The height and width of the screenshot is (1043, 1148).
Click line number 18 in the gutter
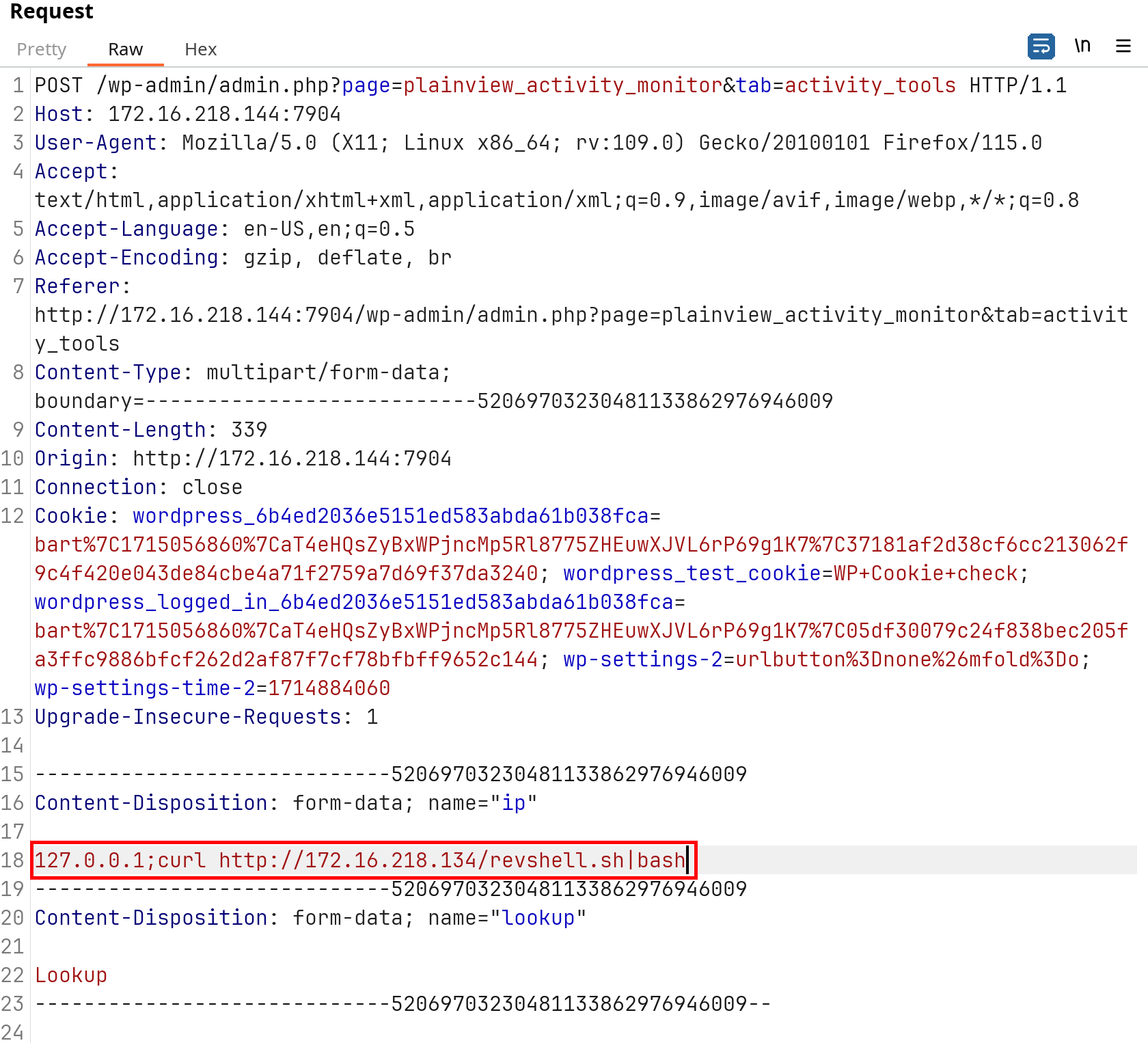pyautogui.click(x=12, y=861)
